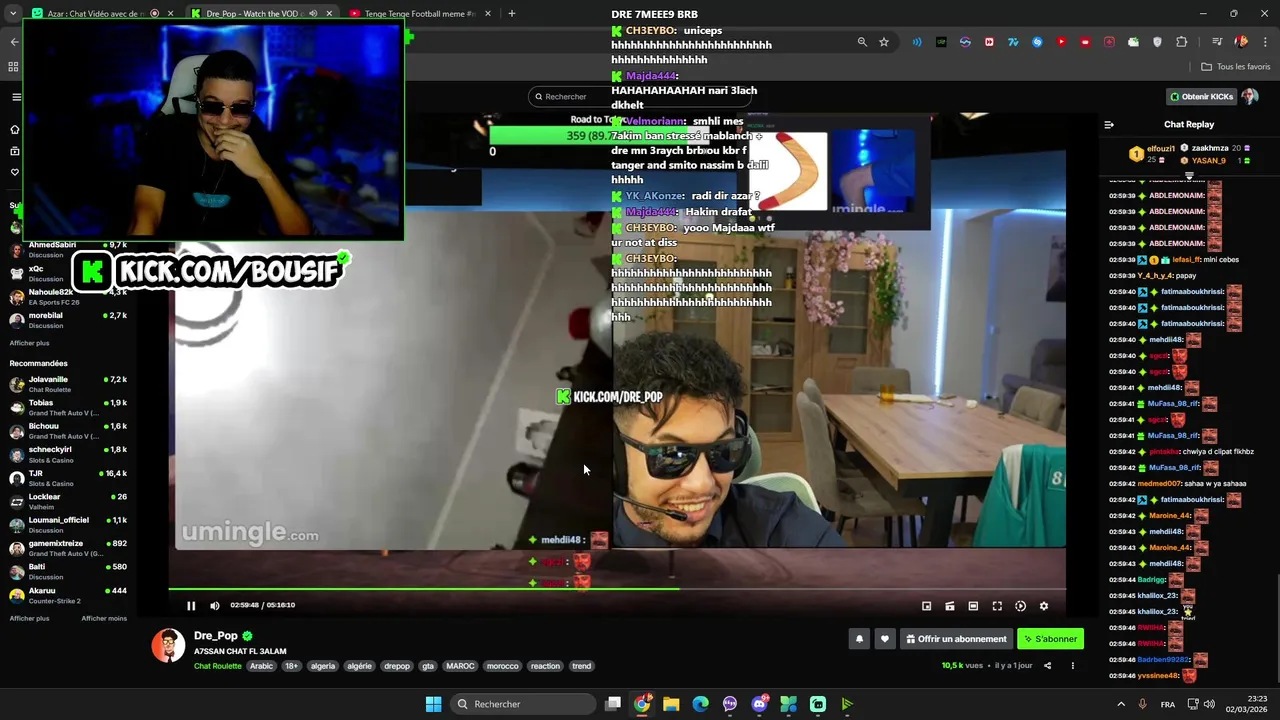Select the reaction tag

[545, 666]
